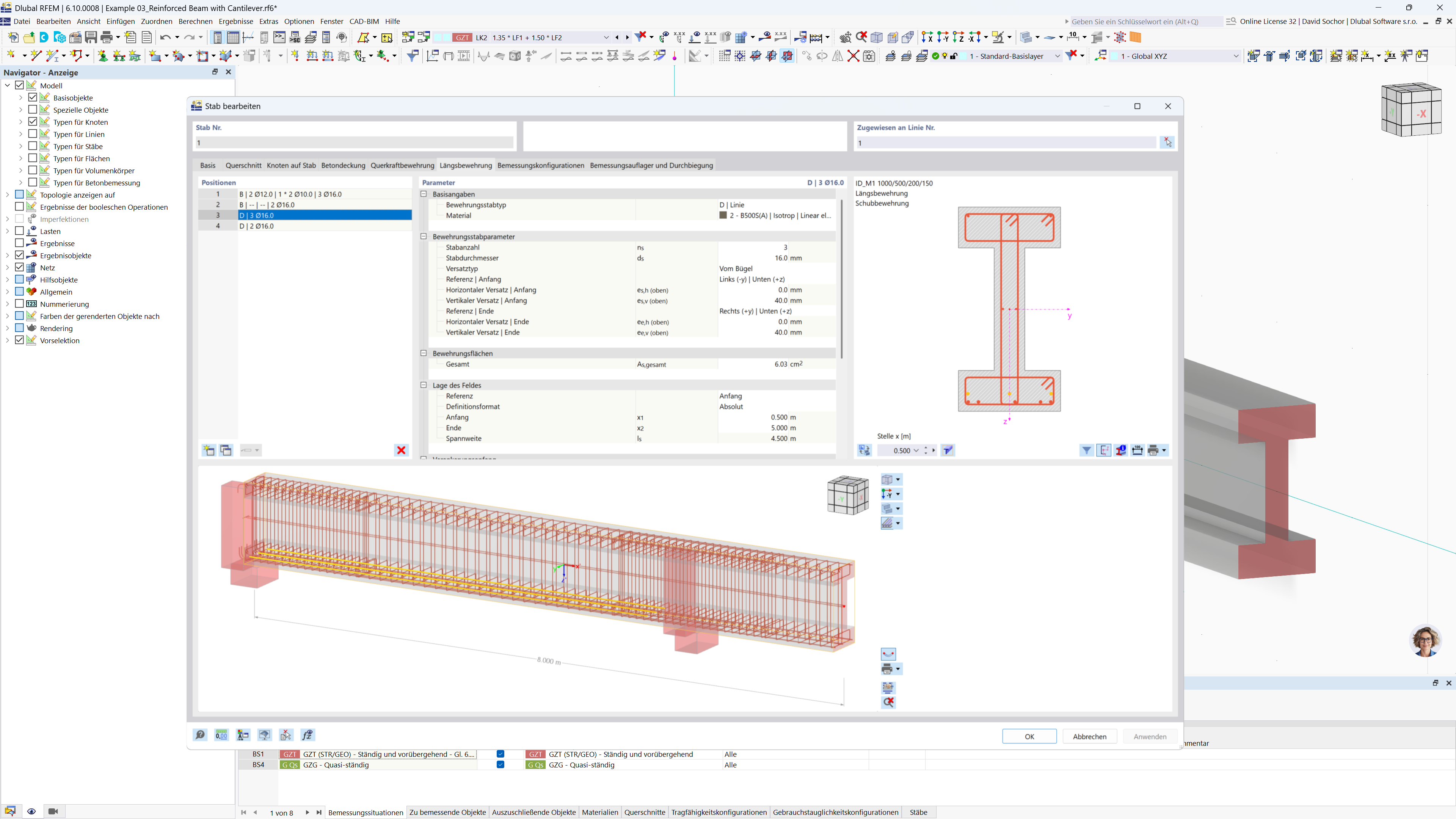Confirm the dialog with the OK button
Image resolution: width=1456 pixels, height=819 pixels.
click(x=1029, y=736)
